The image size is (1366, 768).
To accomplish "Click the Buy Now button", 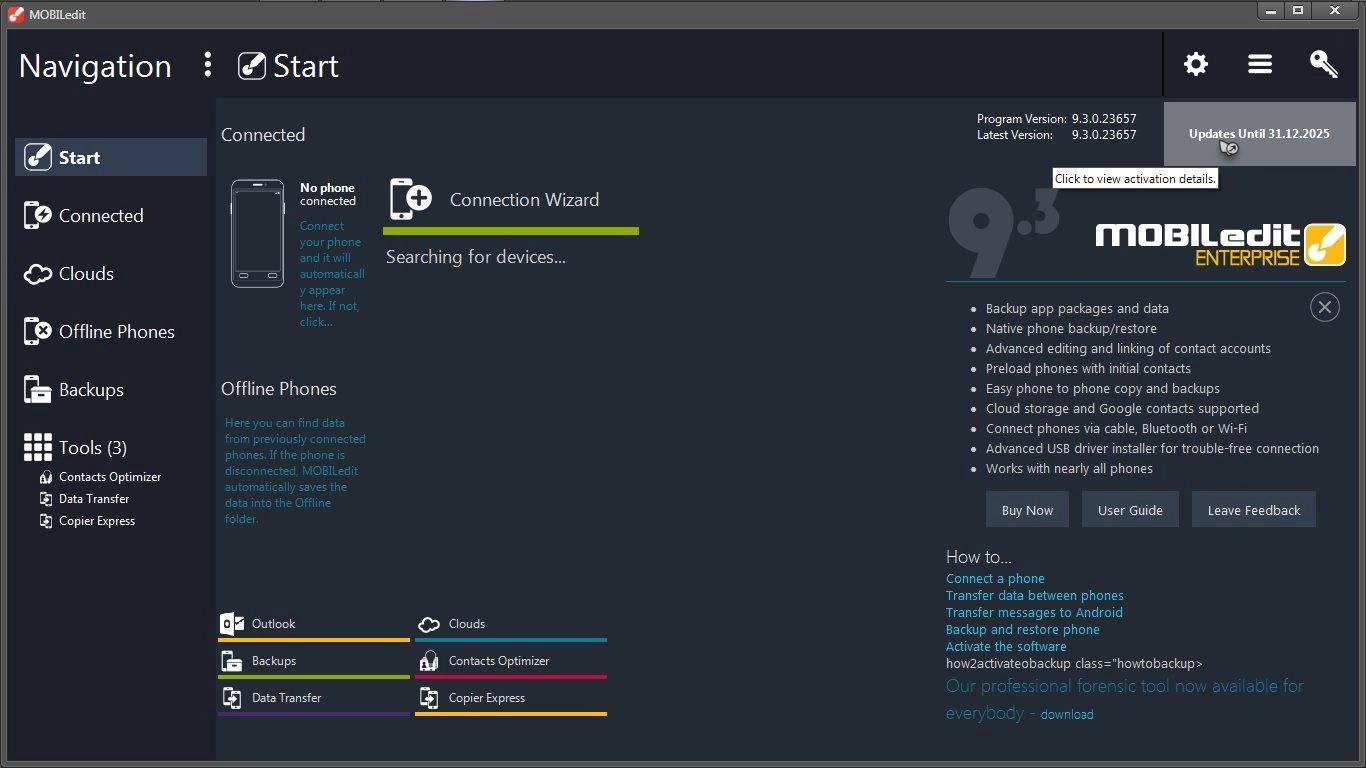I will point(1027,510).
